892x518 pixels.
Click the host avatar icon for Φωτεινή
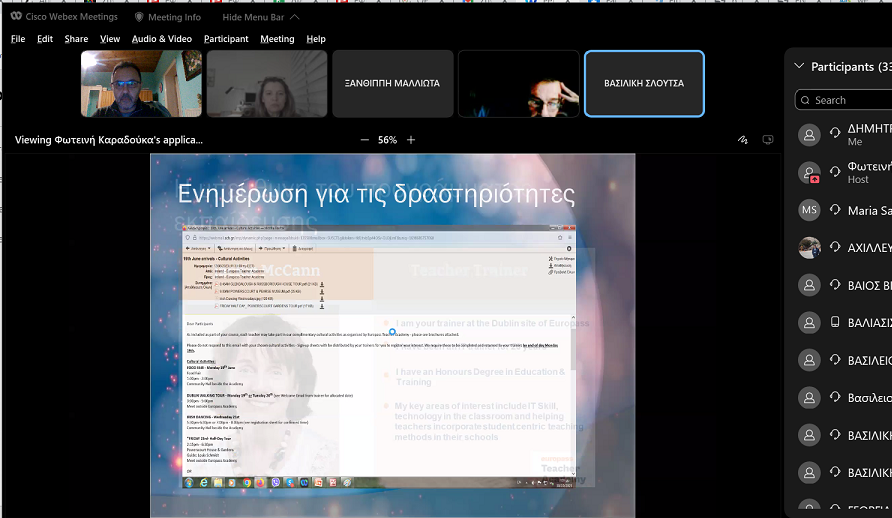(810, 172)
